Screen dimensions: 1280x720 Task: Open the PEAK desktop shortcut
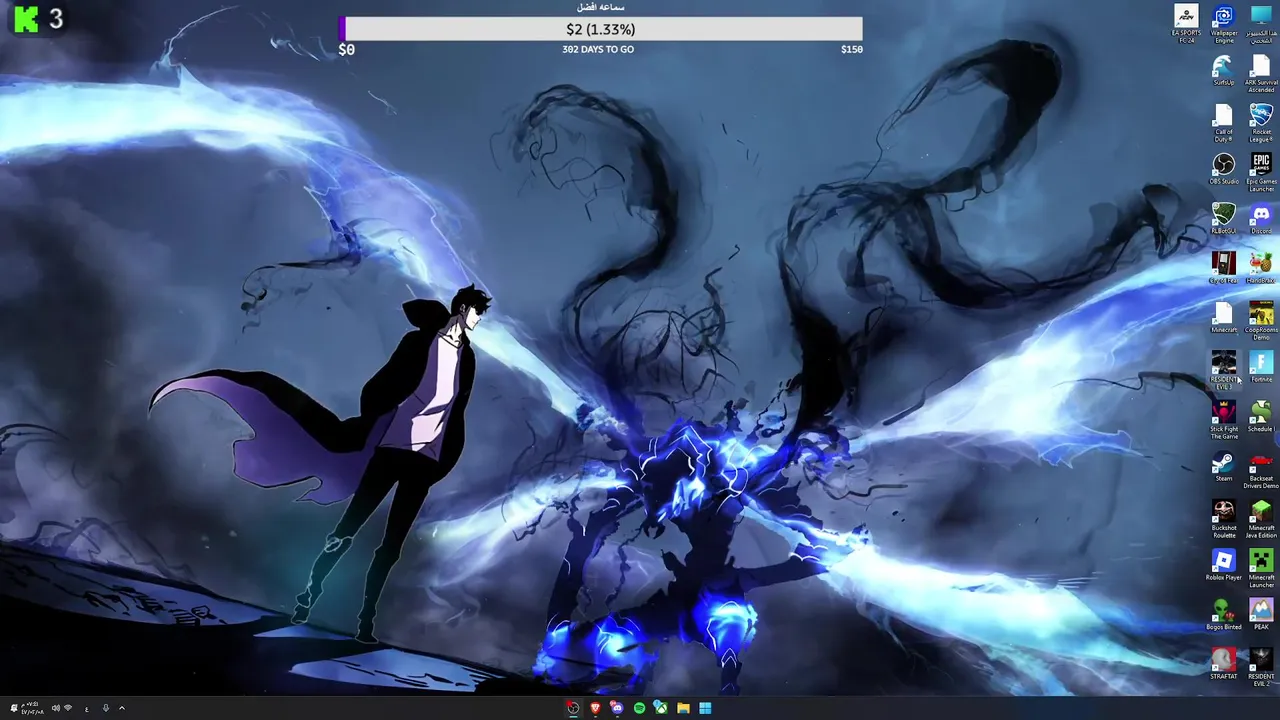coord(1261,614)
